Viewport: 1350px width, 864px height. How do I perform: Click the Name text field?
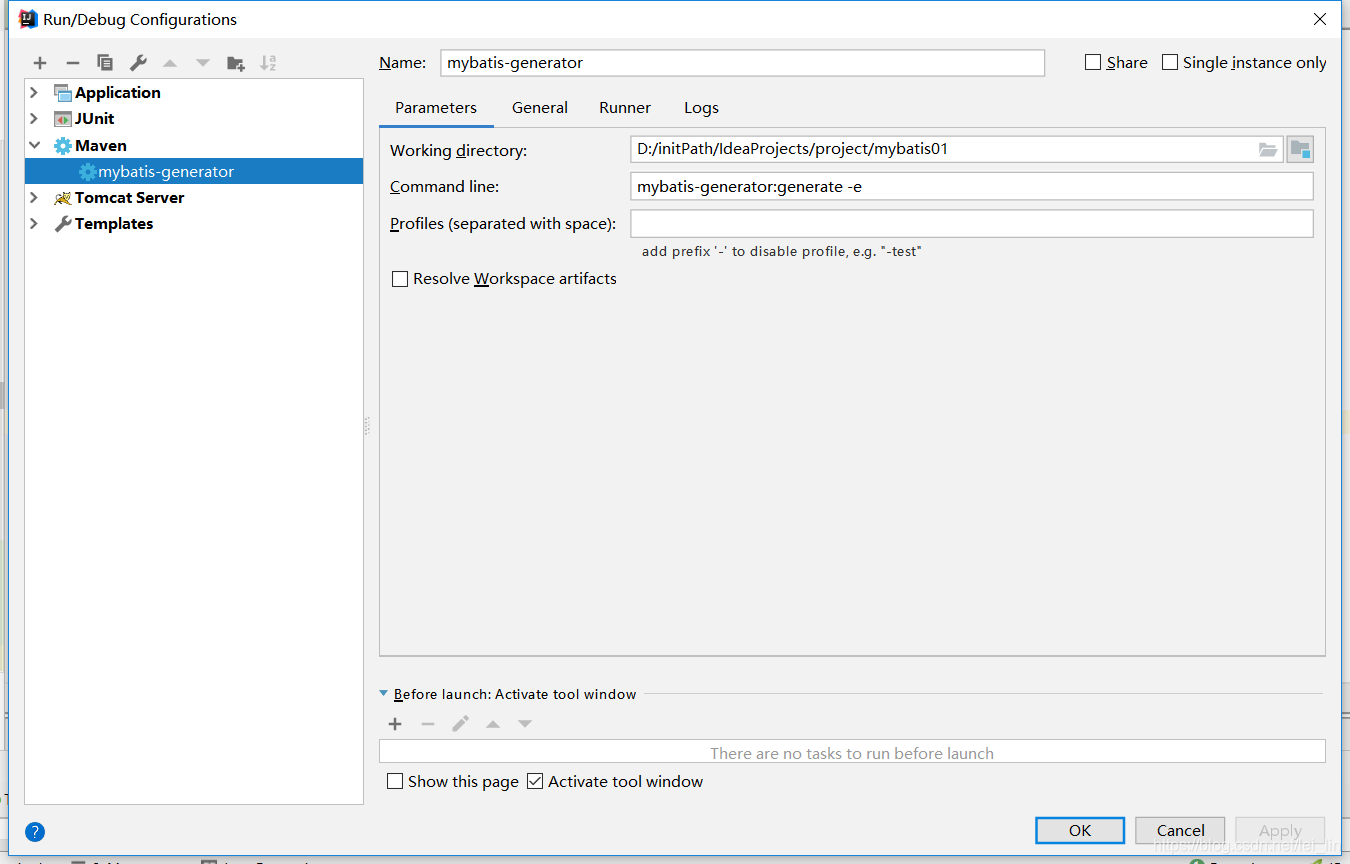coord(742,62)
